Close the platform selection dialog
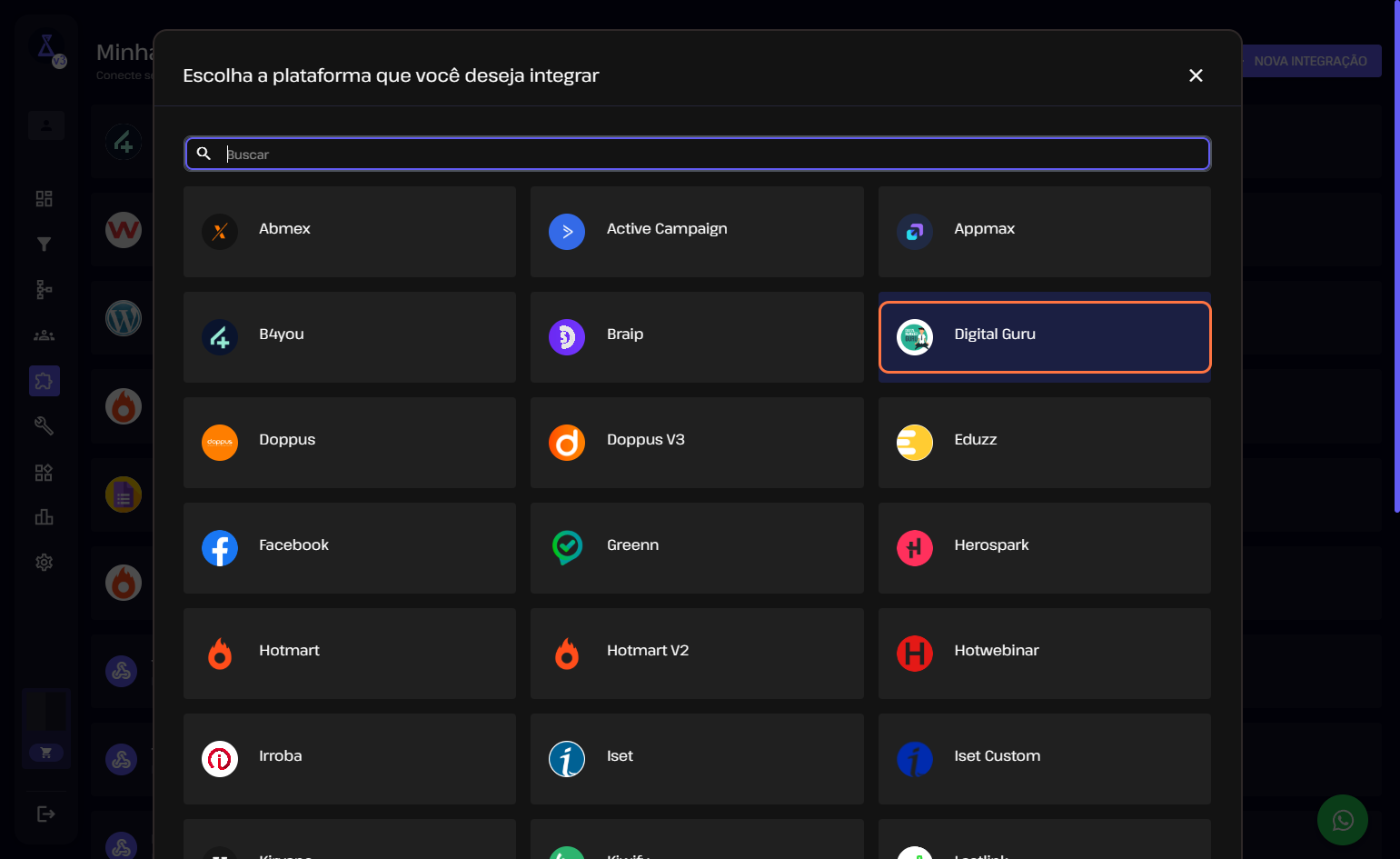This screenshot has width=1400, height=859. point(1196,75)
